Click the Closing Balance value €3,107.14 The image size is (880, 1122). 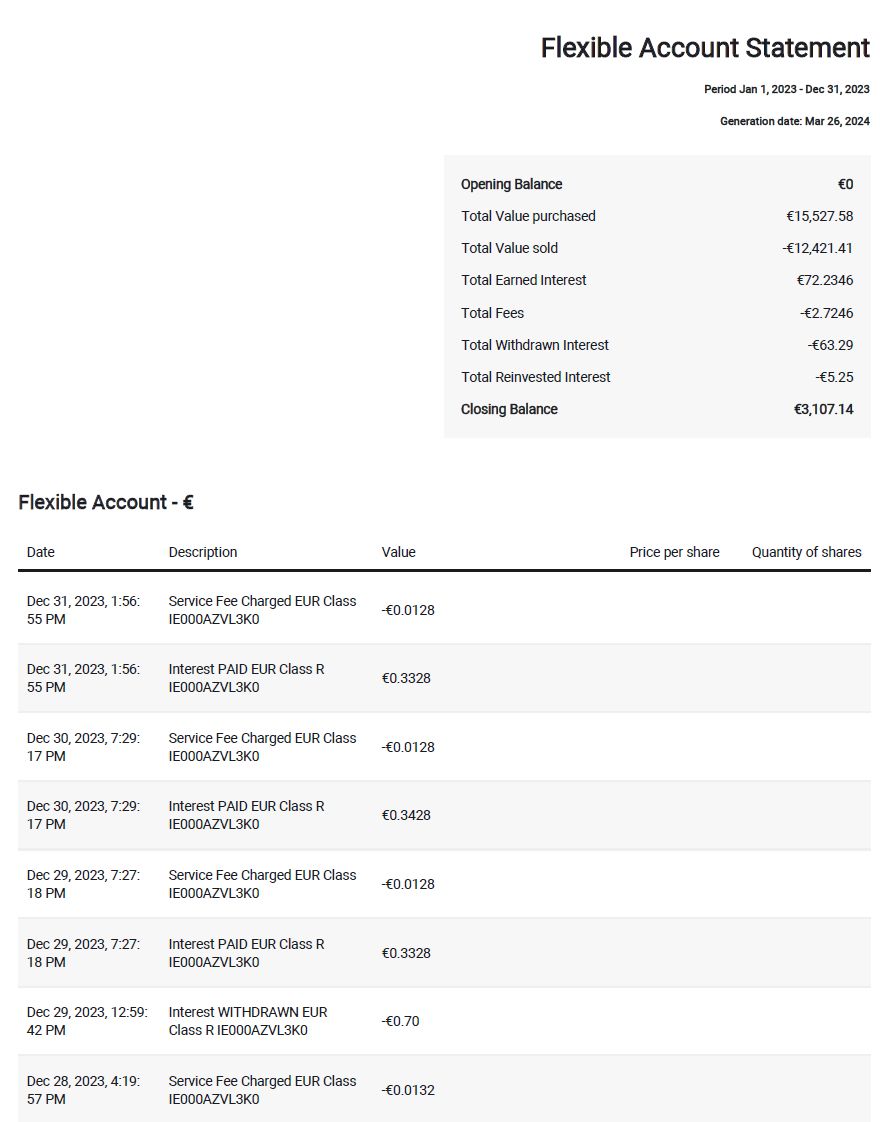point(823,409)
